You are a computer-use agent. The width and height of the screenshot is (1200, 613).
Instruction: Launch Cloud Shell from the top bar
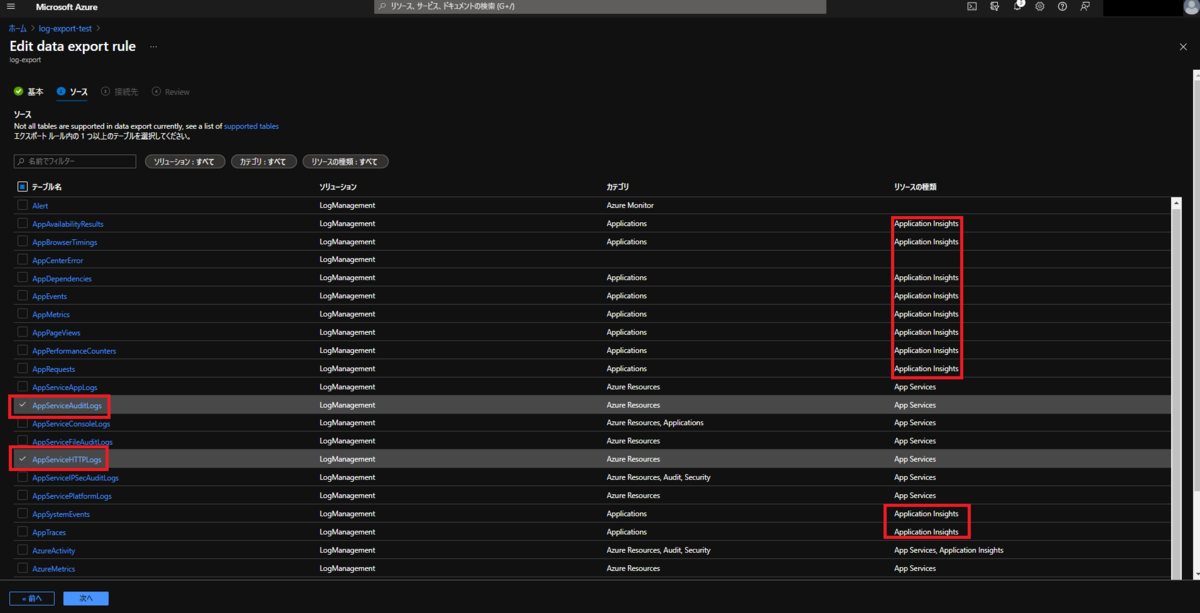[x=972, y=7]
